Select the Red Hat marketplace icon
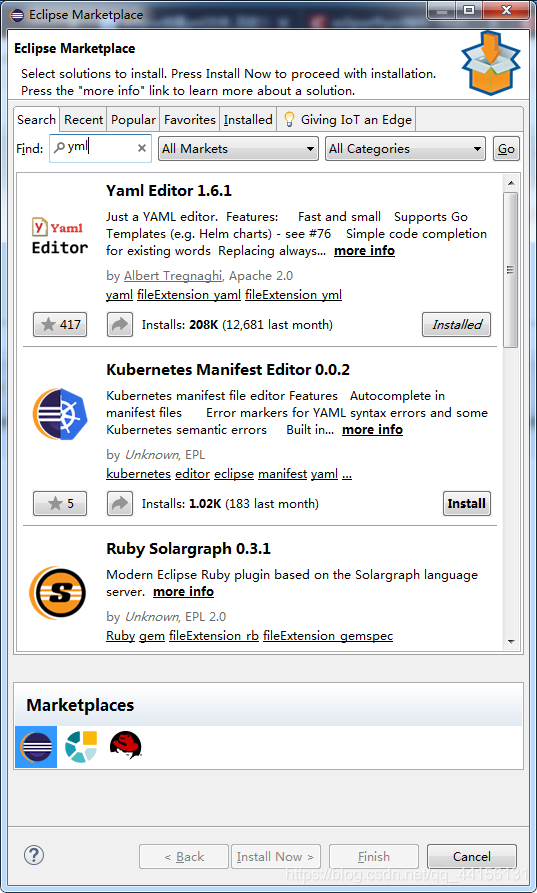 point(125,745)
